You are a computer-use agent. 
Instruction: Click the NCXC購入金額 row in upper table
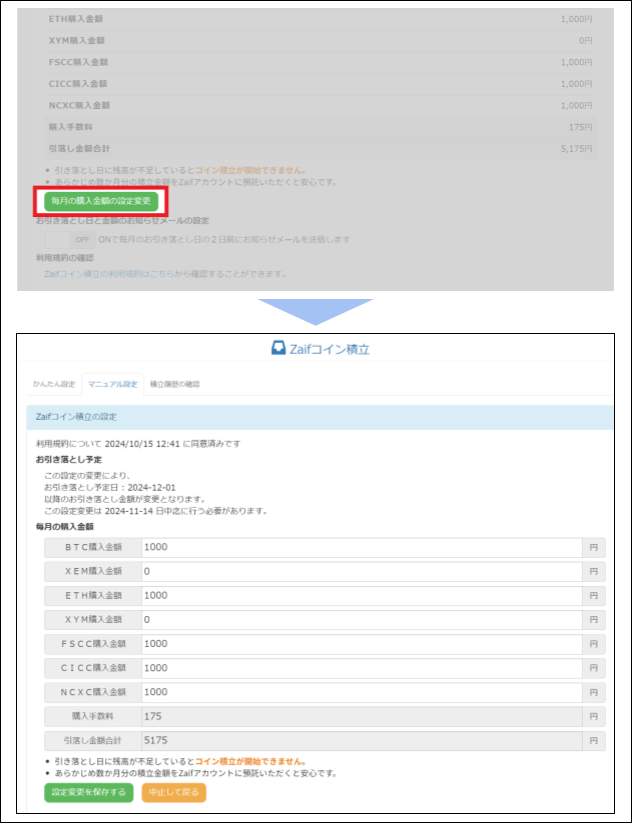pos(320,106)
